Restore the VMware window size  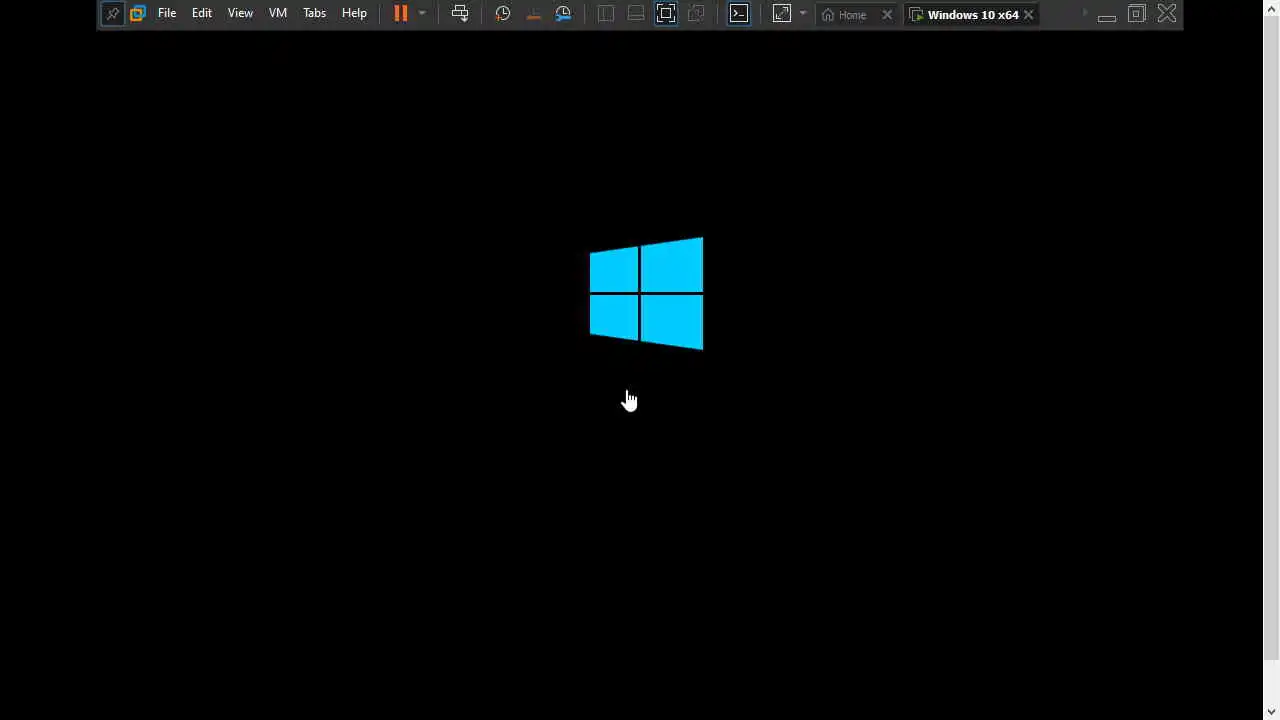click(x=1137, y=14)
